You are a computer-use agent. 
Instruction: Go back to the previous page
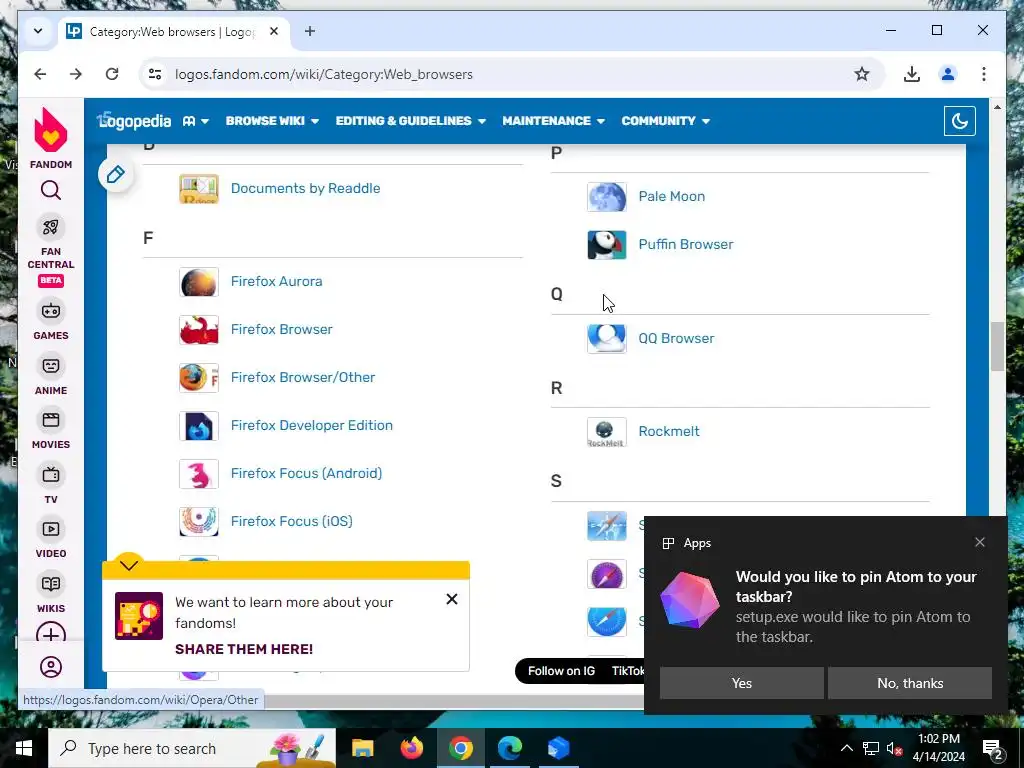40,74
